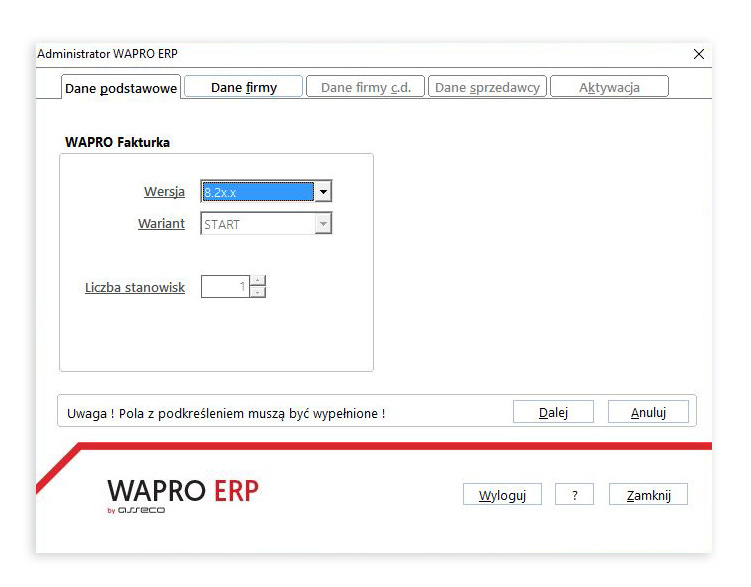This screenshot has width=751, height=587.
Task: Click the Wariant field showing START
Action: (x=258, y=224)
